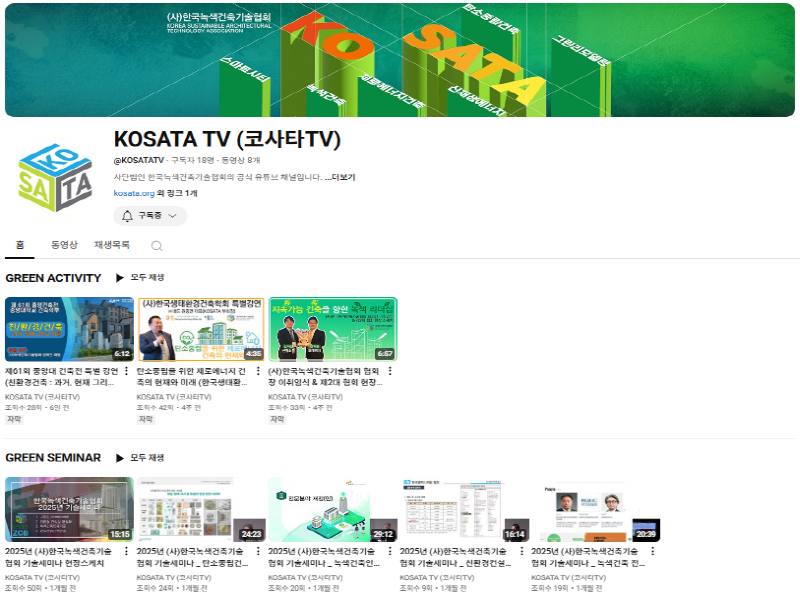Switch to the 홈 tab
This screenshot has width=800, height=600.
coord(20,245)
